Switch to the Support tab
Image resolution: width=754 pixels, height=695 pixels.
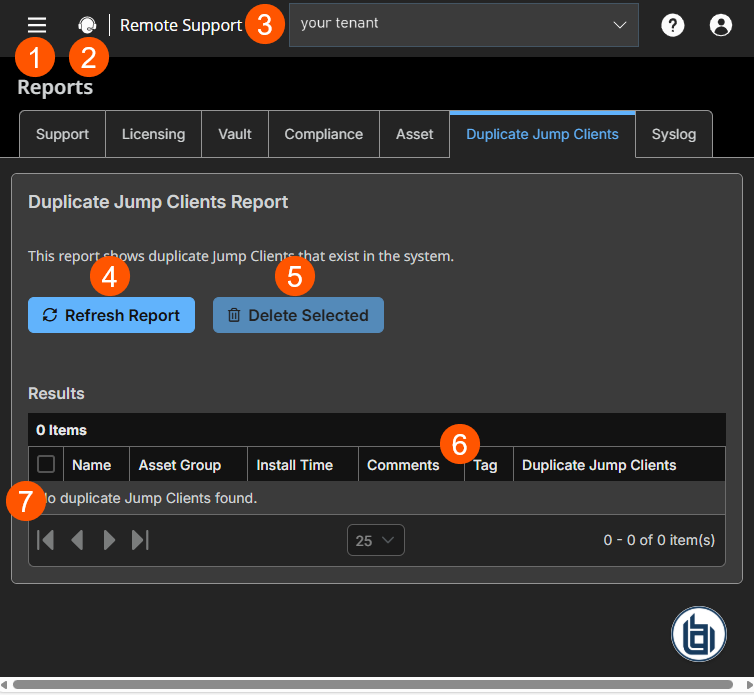coord(63,134)
